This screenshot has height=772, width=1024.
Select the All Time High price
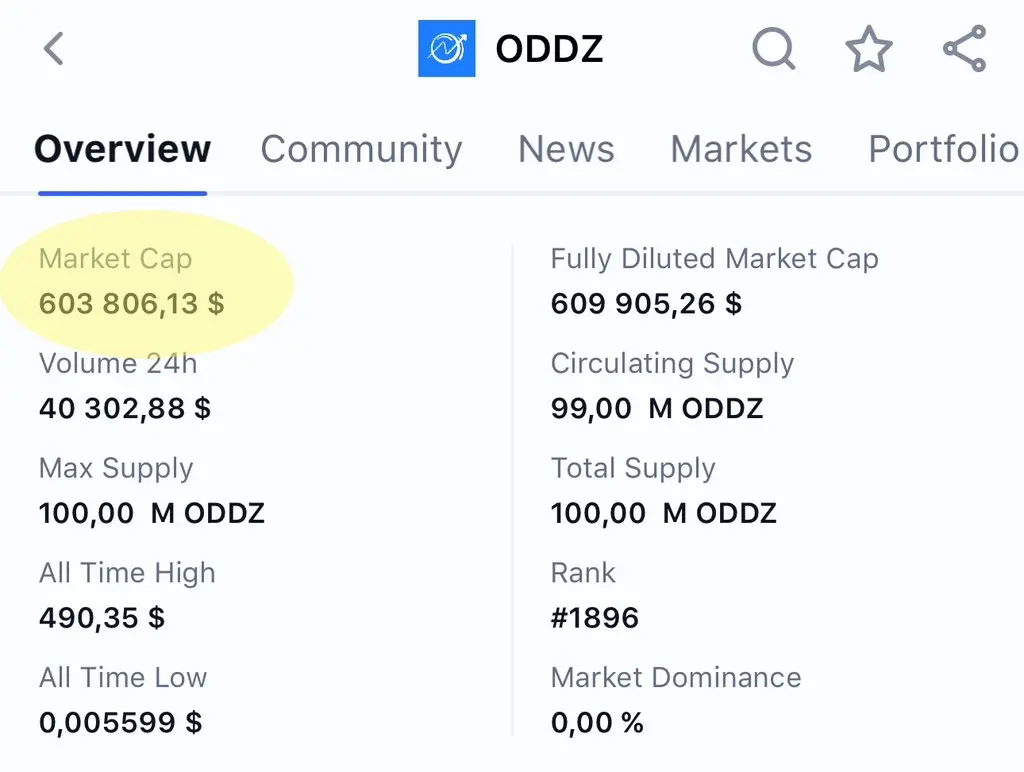(x=102, y=617)
